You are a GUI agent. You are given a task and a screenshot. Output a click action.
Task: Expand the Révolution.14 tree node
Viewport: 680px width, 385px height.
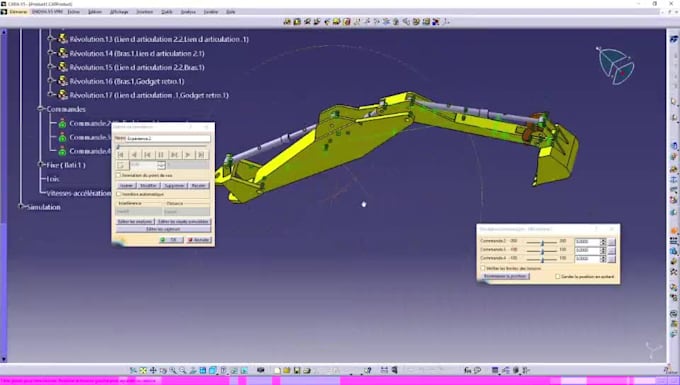click(51, 53)
